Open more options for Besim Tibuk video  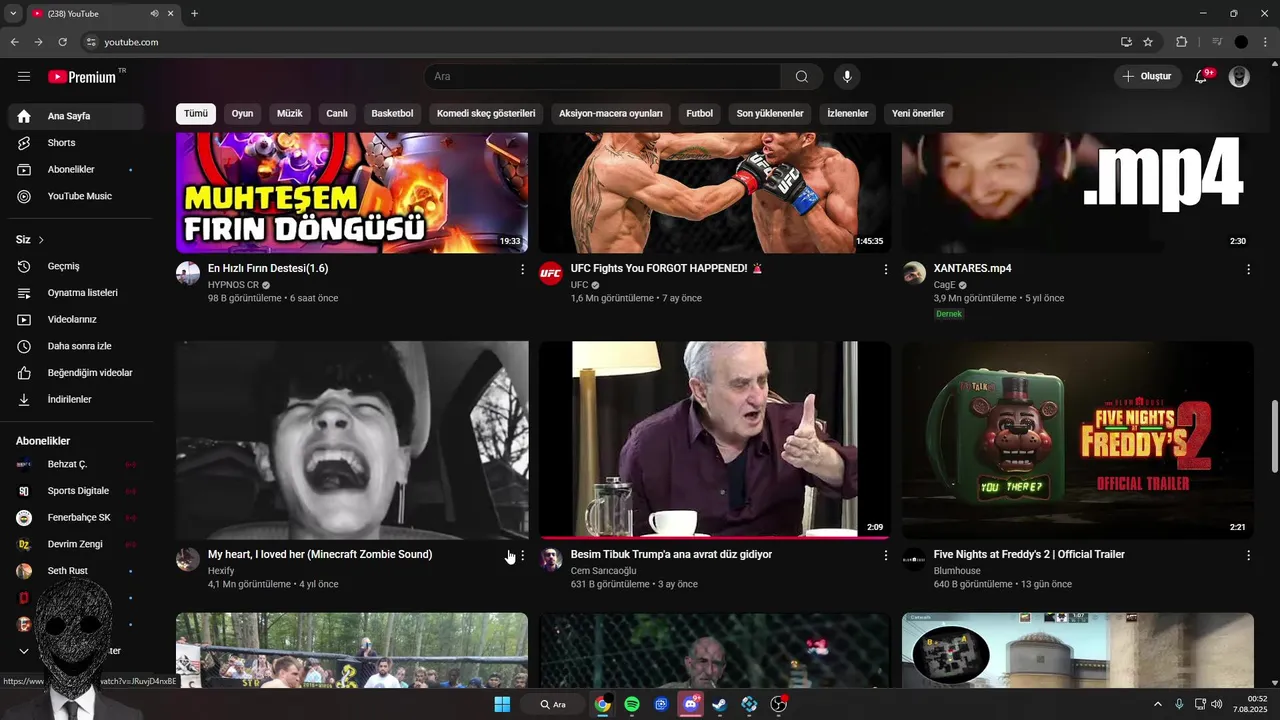[885, 555]
